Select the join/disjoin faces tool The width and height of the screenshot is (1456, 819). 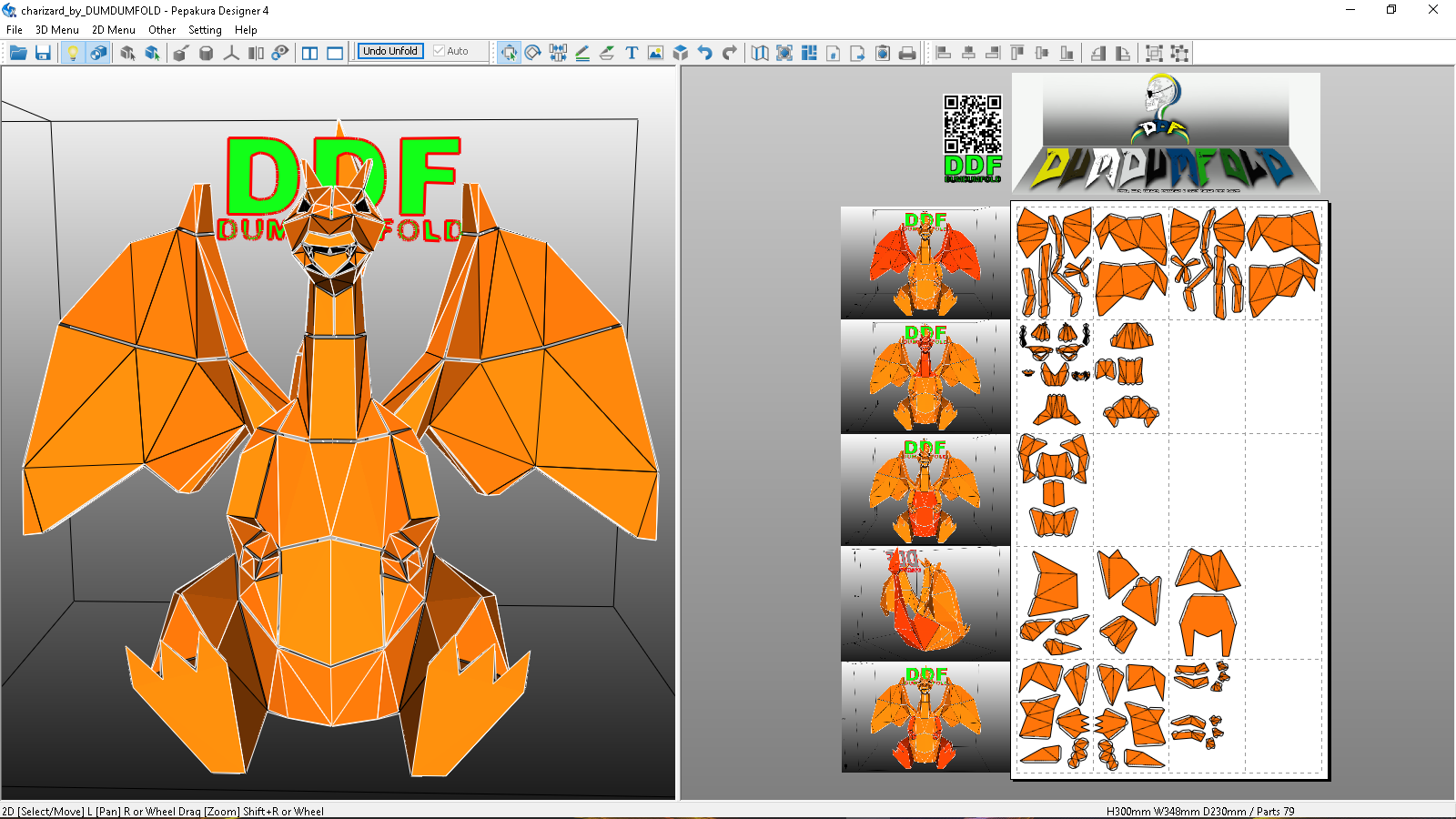point(558,53)
